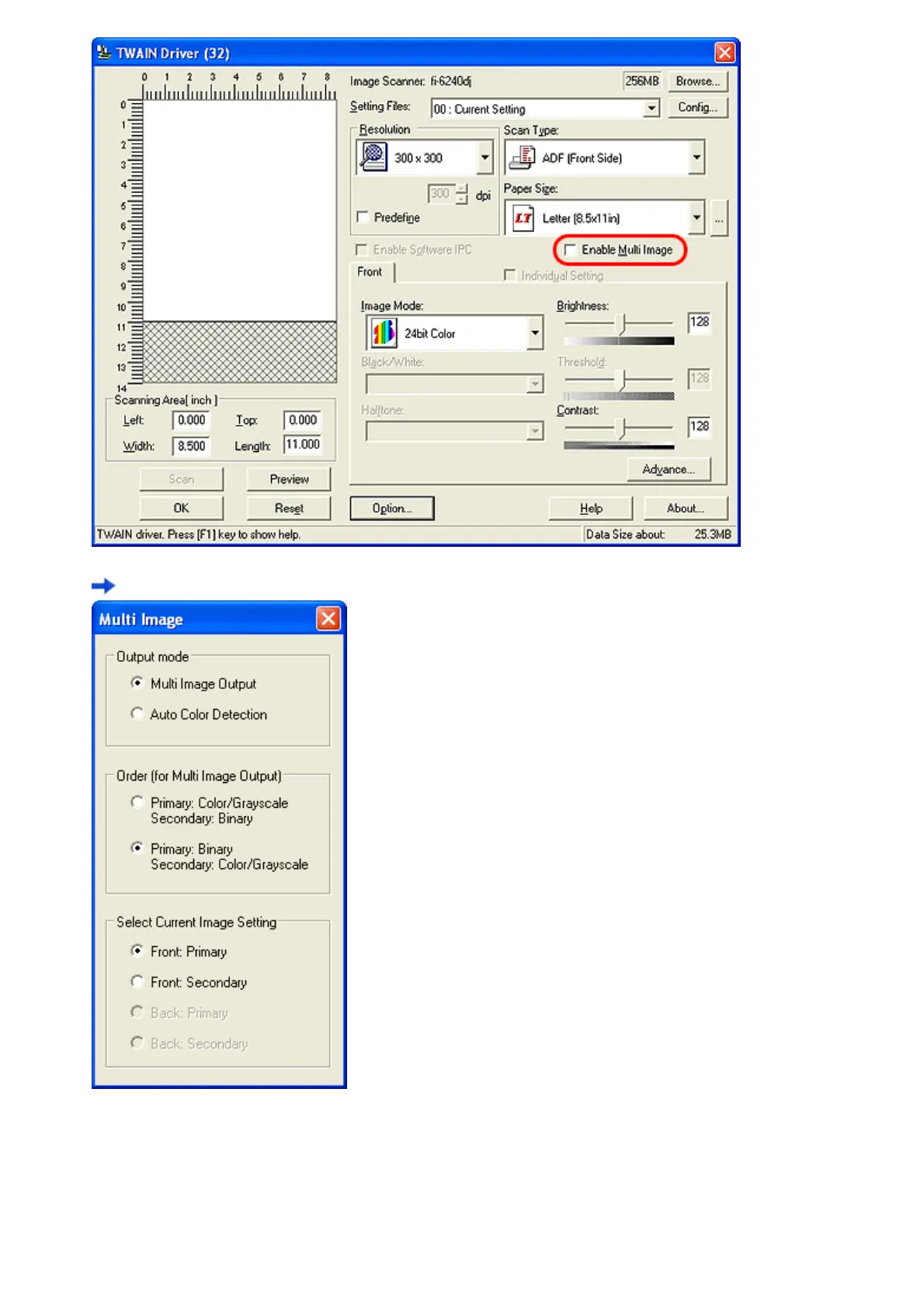
Task: Enable the Multi Image checkbox
Action: [x=570, y=249]
